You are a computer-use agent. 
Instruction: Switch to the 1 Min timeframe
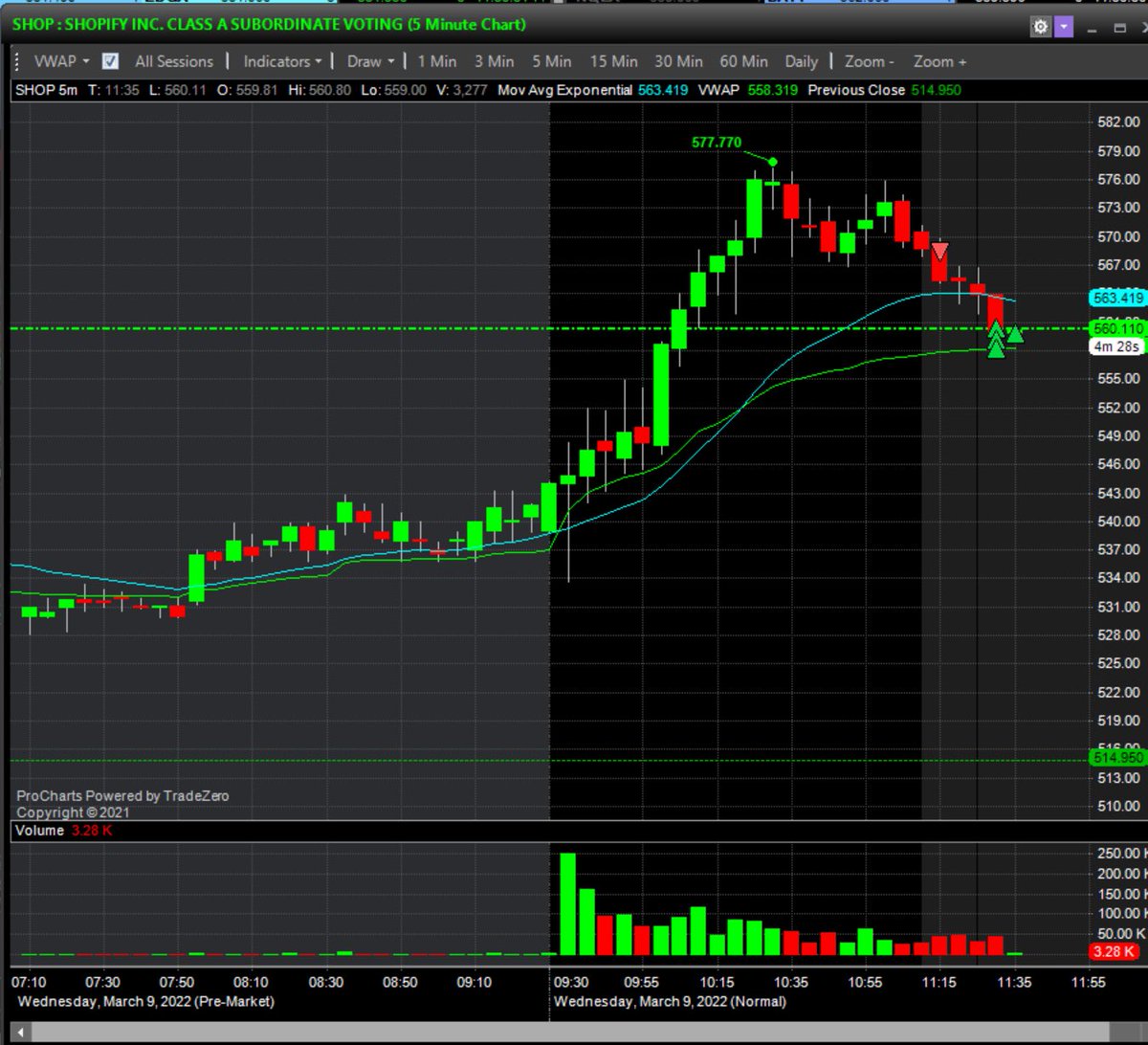click(436, 61)
